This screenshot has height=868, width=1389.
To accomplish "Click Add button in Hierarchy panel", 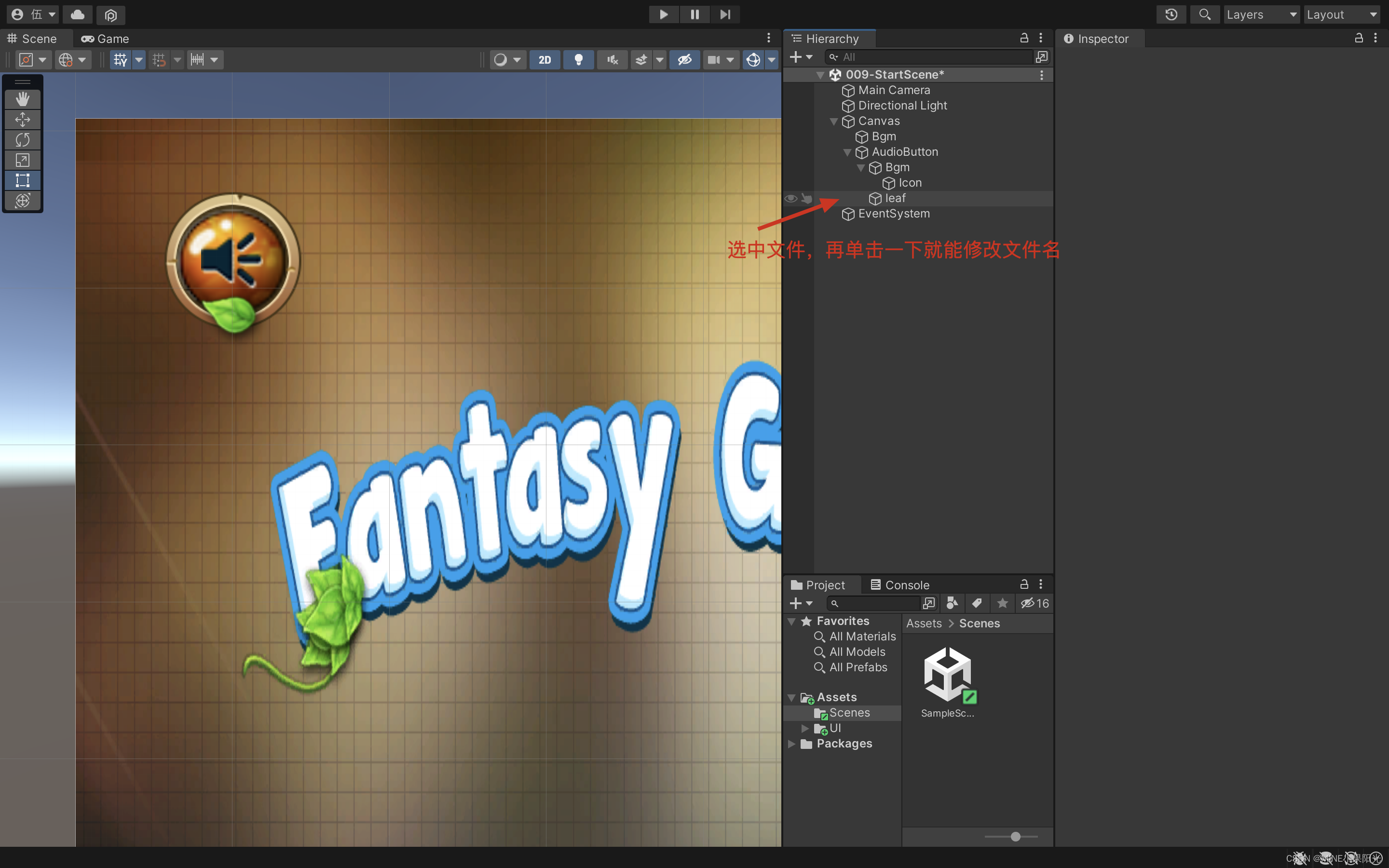I will 795,56.
